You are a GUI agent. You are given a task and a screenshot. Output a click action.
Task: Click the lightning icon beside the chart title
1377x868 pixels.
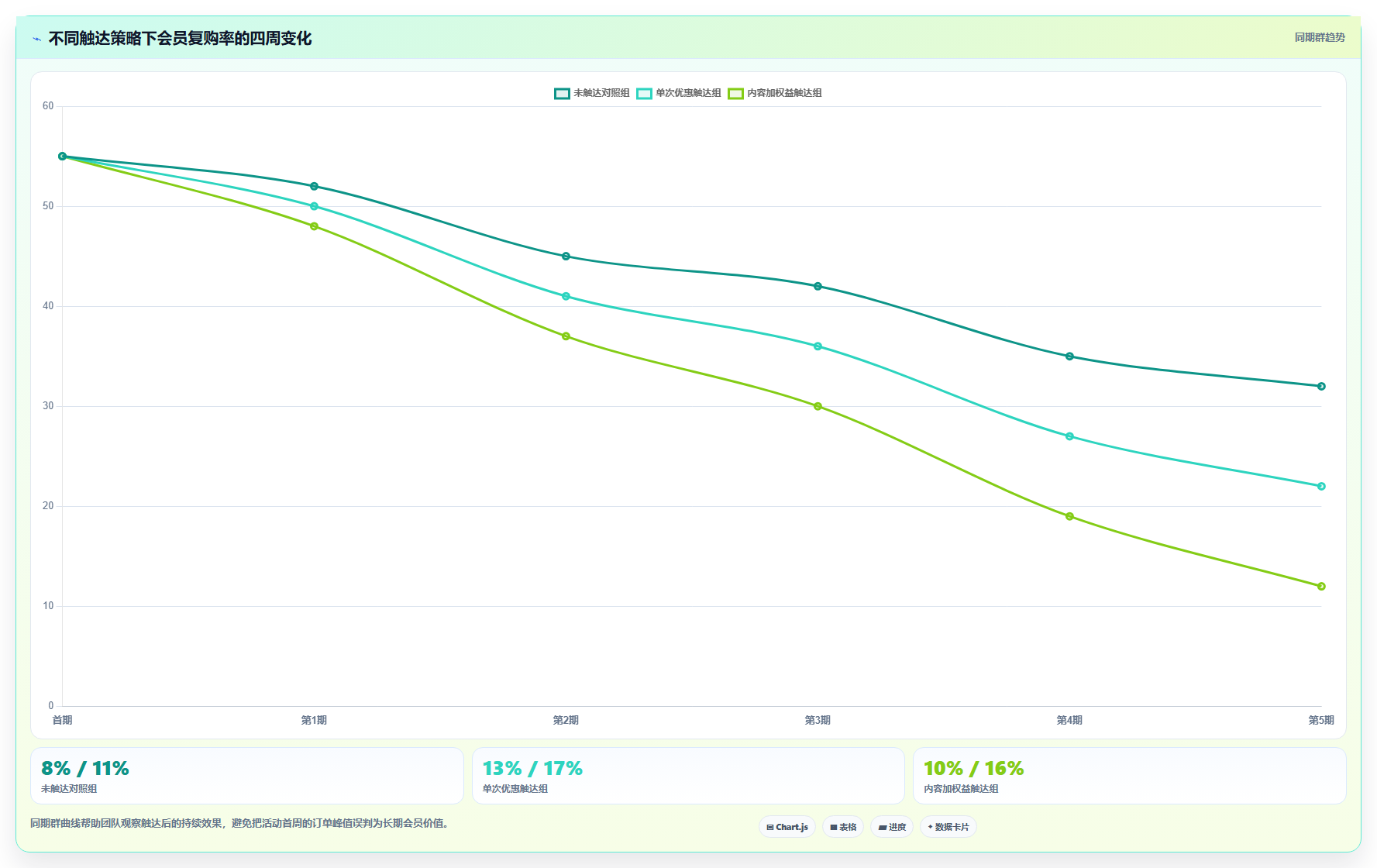click(36, 39)
